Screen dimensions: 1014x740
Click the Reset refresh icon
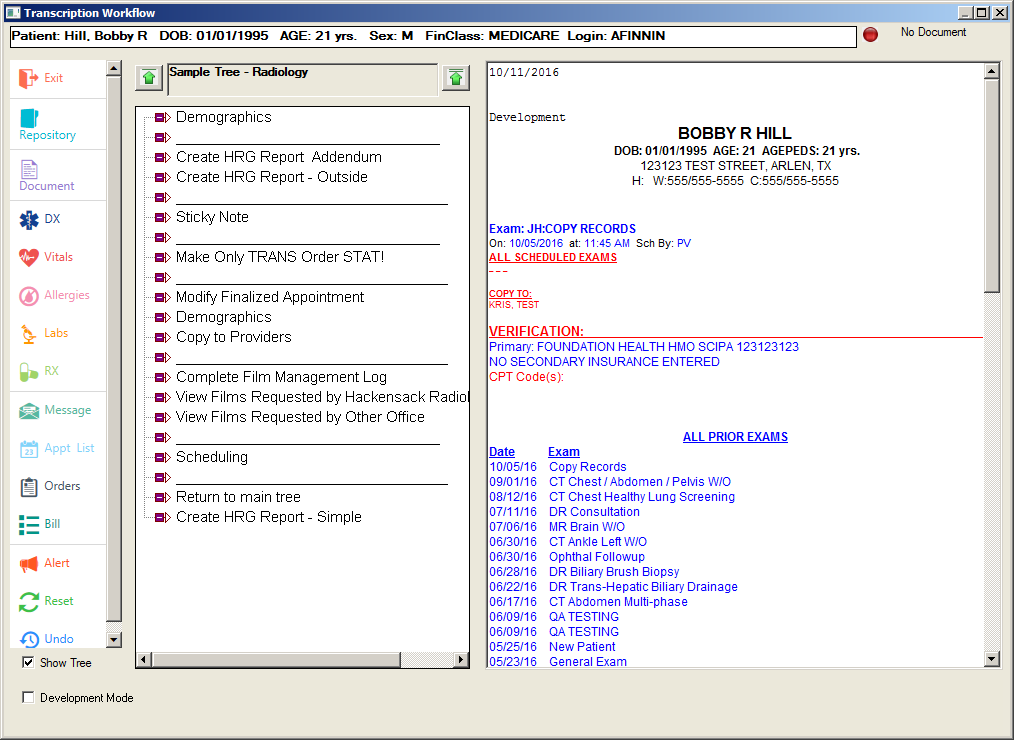(29, 601)
